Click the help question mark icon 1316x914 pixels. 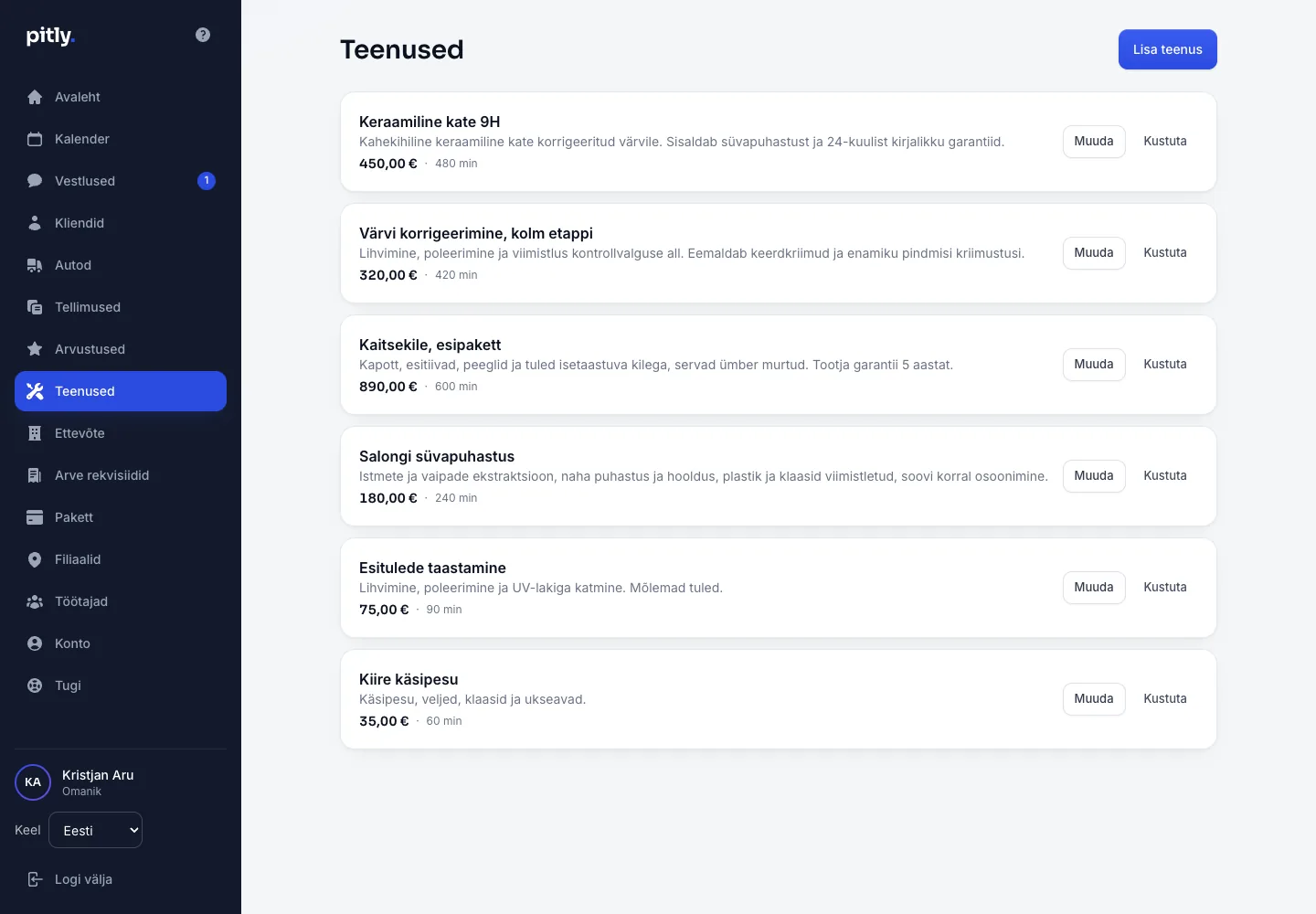(x=203, y=35)
